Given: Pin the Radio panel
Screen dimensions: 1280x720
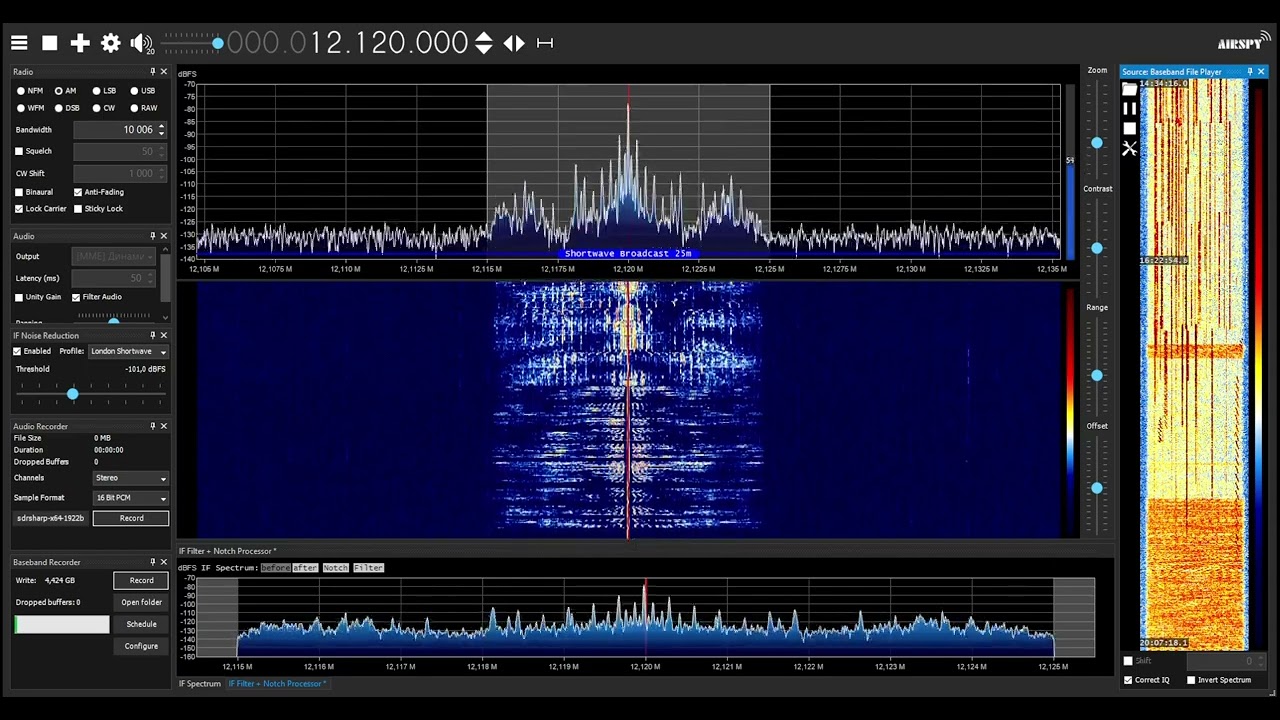Looking at the screenshot, I should click(x=153, y=72).
